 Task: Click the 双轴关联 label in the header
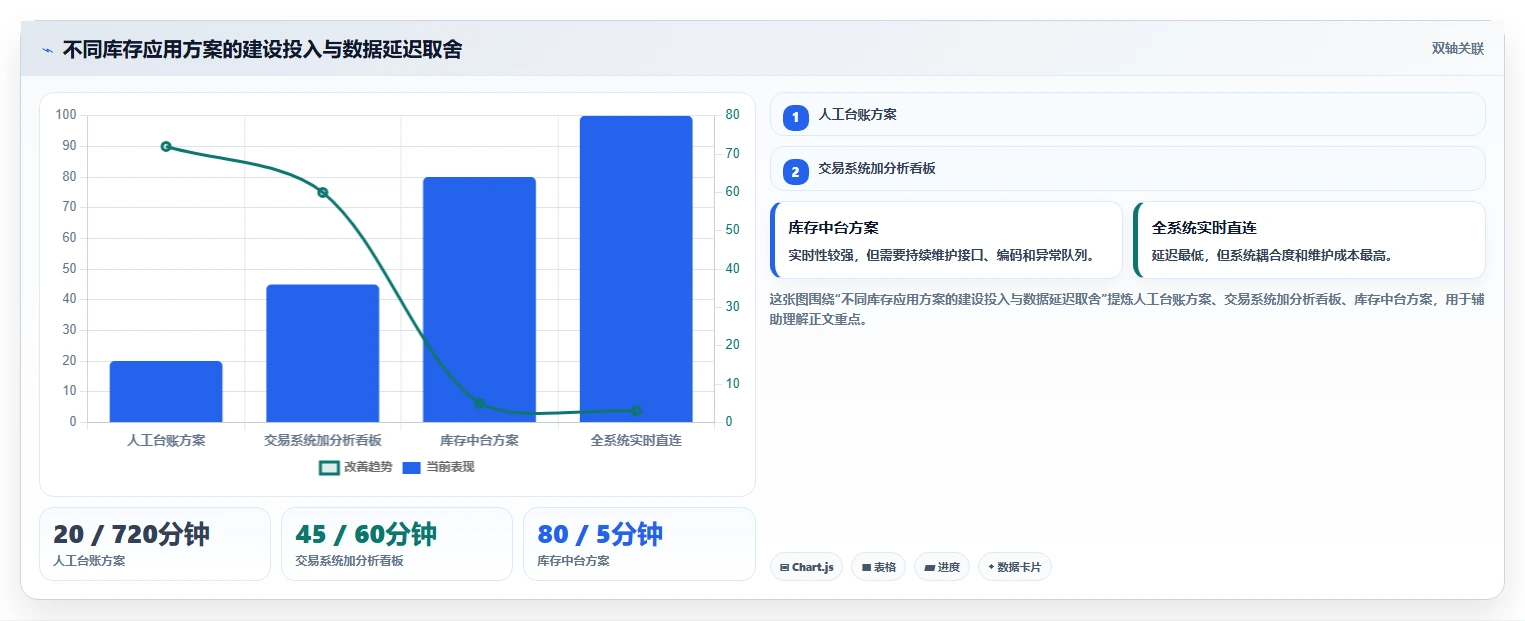coord(1457,49)
